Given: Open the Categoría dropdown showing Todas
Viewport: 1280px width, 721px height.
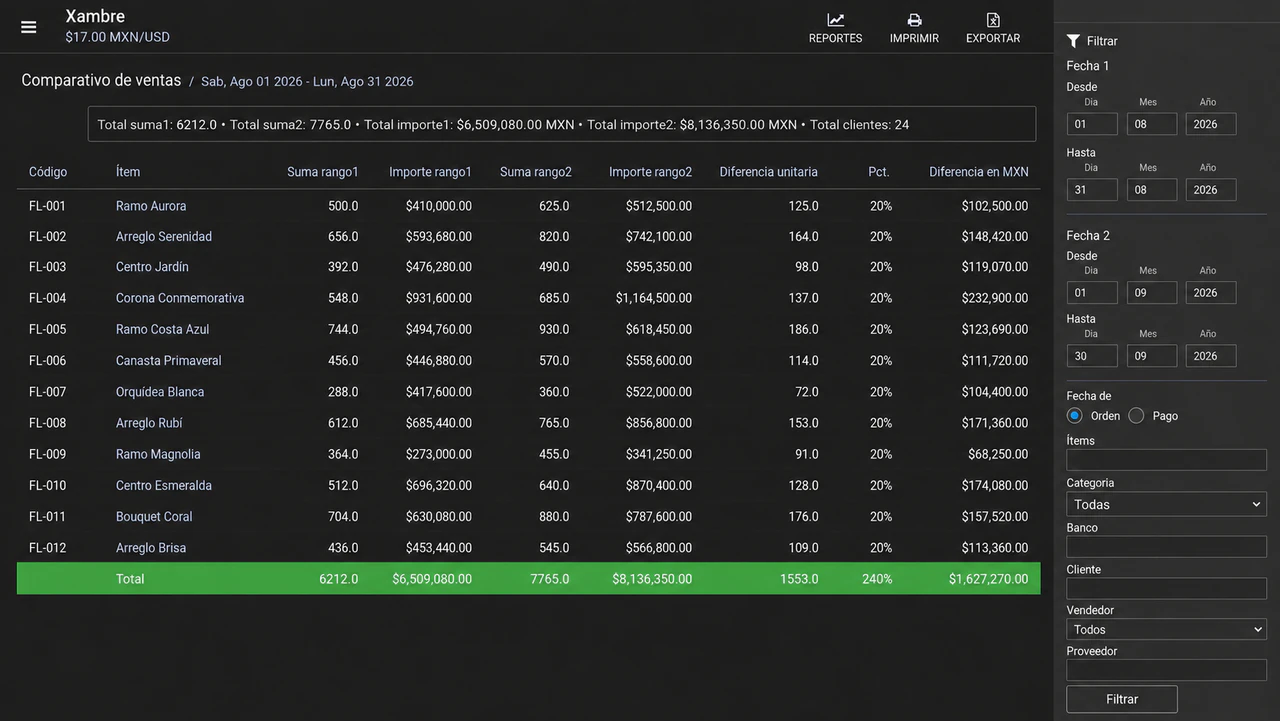Looking at the screenshot, I should 1166,504.
